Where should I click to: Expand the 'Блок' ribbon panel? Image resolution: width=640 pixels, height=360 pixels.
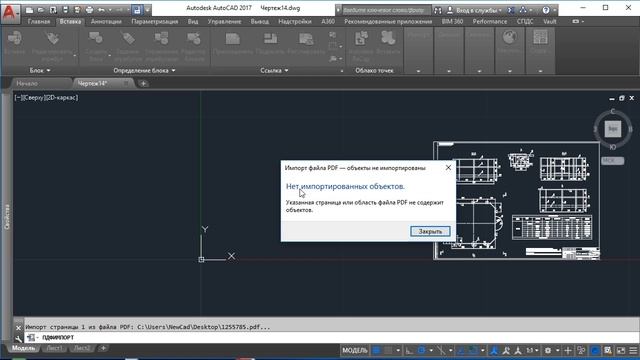click(x=40, y=70)
